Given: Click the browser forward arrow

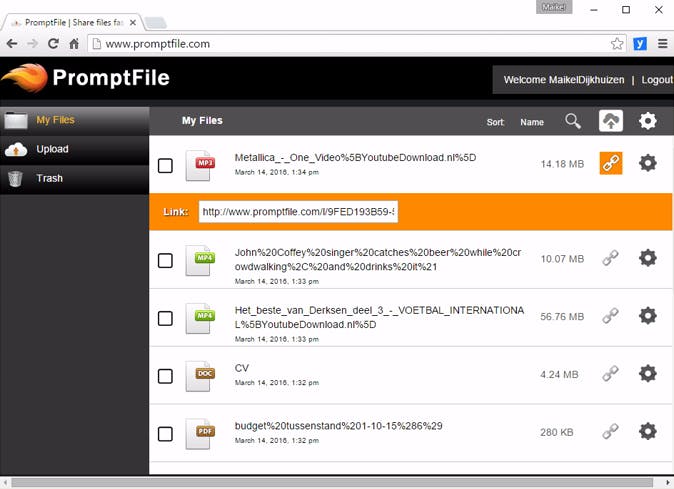Looking at the screenshot, I should click(32, 44).
